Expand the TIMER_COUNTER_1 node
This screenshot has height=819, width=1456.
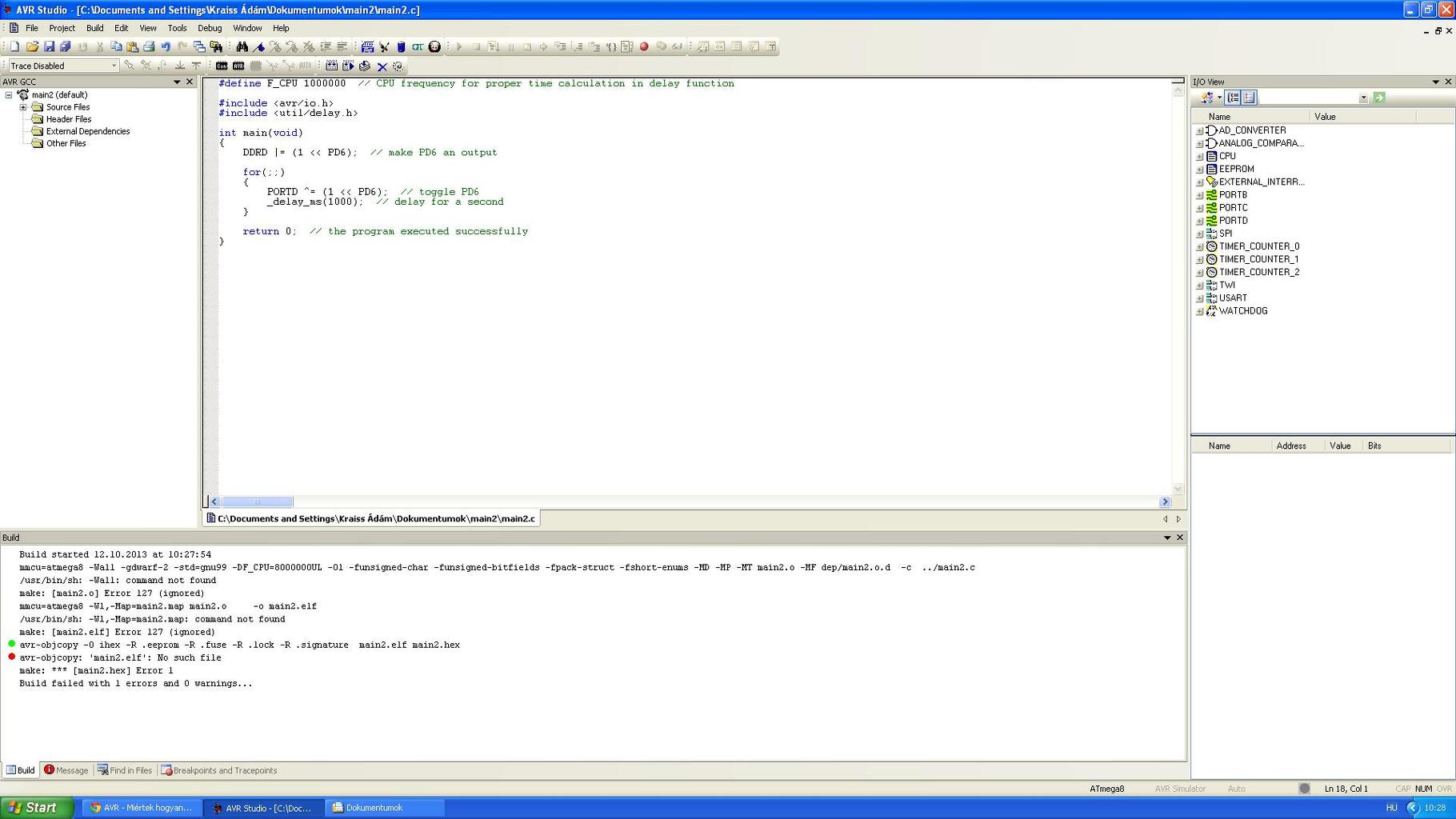coord(1199,260)
